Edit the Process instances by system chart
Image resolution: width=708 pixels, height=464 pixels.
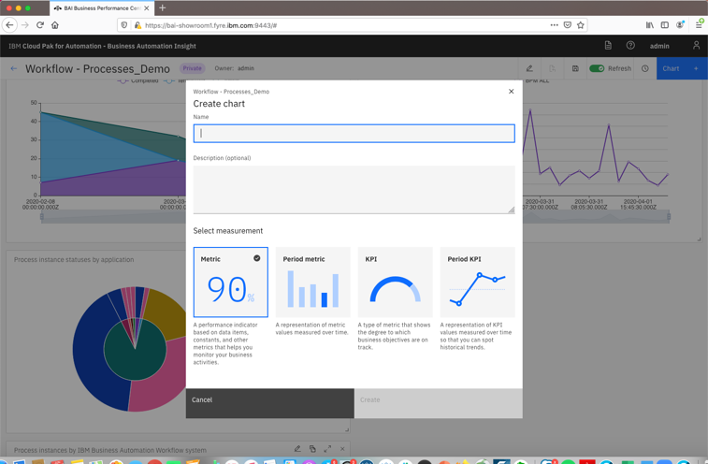click(x=297, y=449)
